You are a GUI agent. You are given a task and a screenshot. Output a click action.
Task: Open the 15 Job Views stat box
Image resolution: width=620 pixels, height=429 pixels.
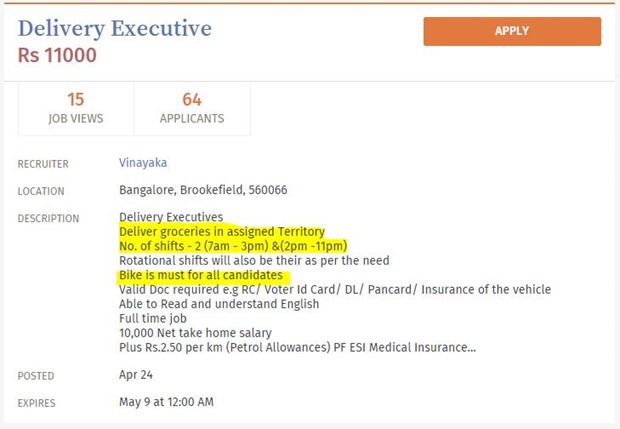pos(75,108)
